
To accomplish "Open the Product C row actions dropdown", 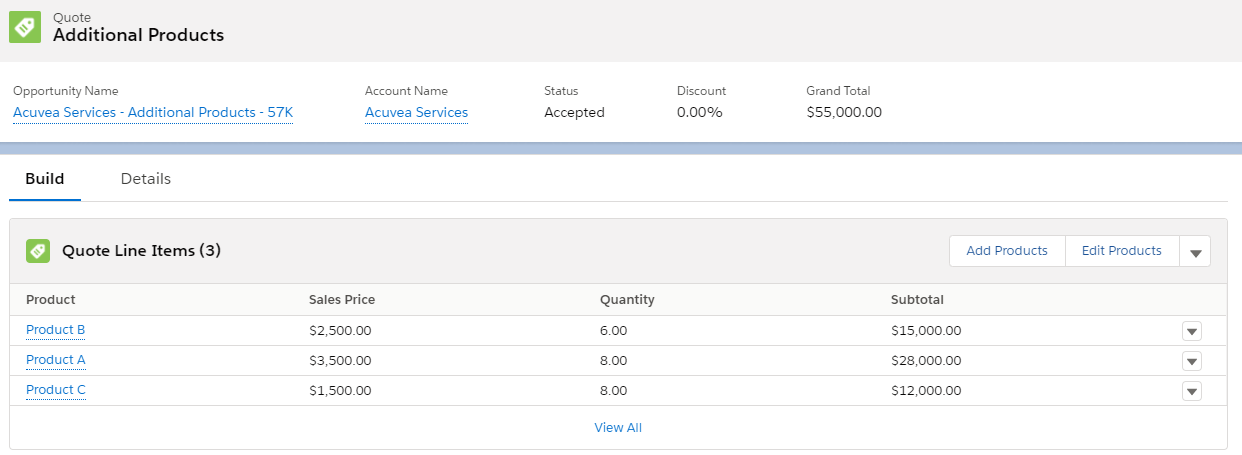I will (x=1191, y=391).
